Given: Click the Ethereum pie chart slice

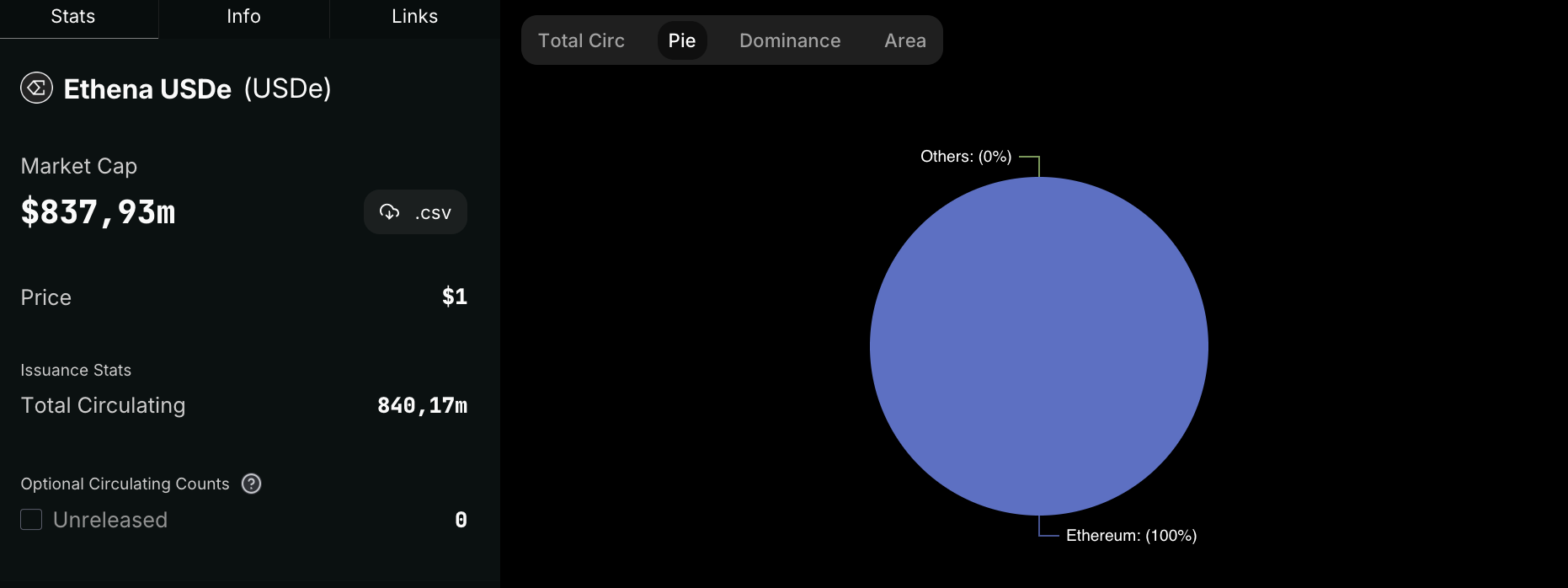Looking at the screenshot, I should pyautogui.click(x=1039, y=346).
